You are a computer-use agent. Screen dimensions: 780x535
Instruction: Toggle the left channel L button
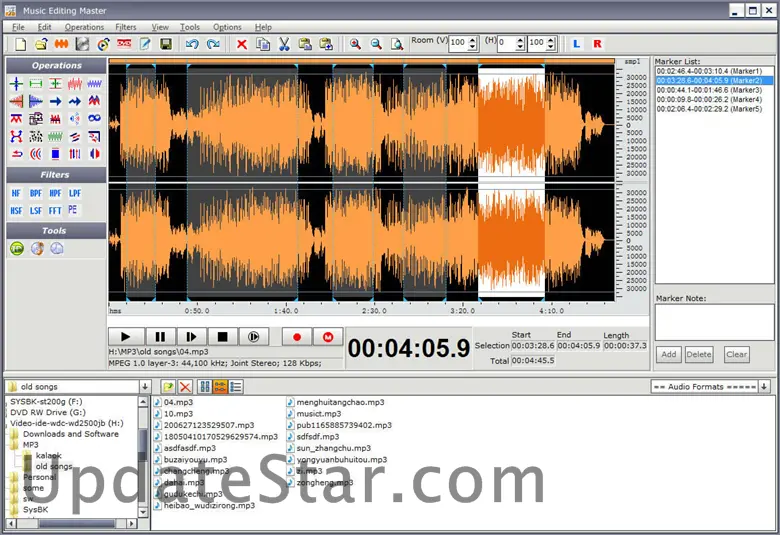577,44
